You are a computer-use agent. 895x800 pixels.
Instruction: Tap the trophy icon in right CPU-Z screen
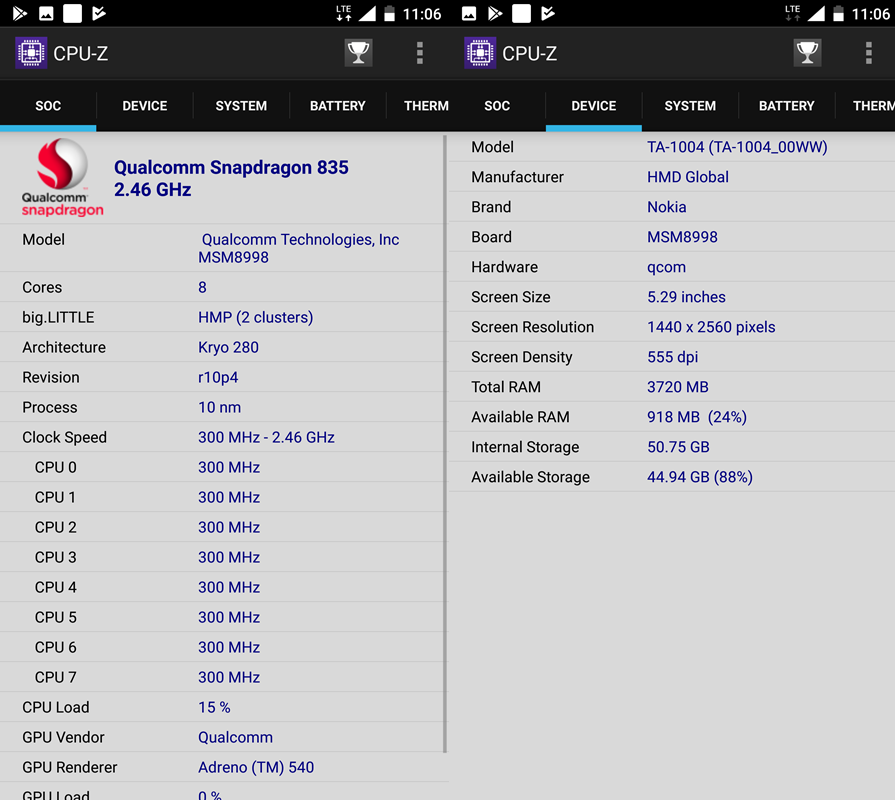pyautogui.click(x=807, y=52)
